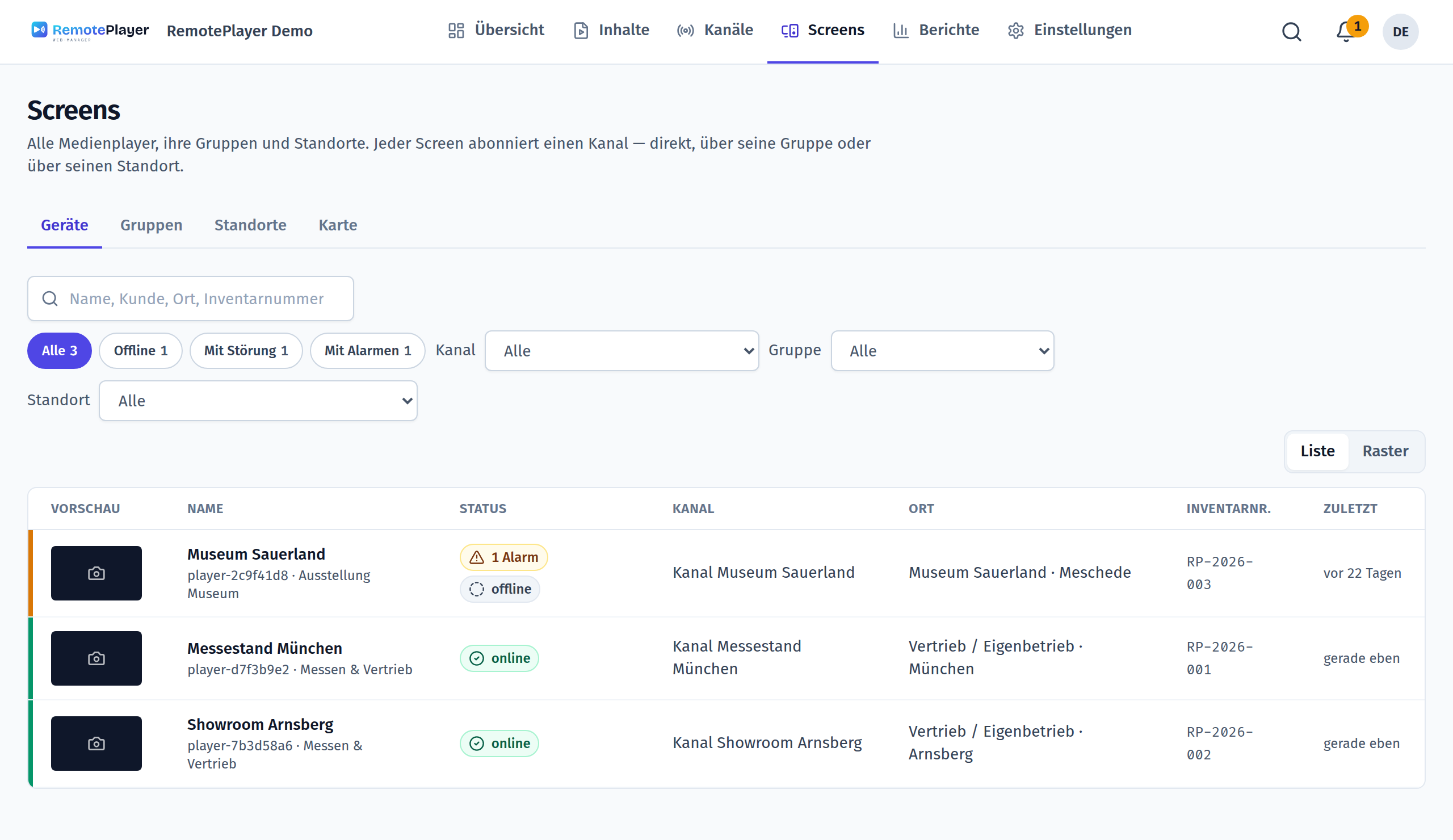
Task: Toggle the Mit Störung 1 filter
Action: [x=246, y=351]
